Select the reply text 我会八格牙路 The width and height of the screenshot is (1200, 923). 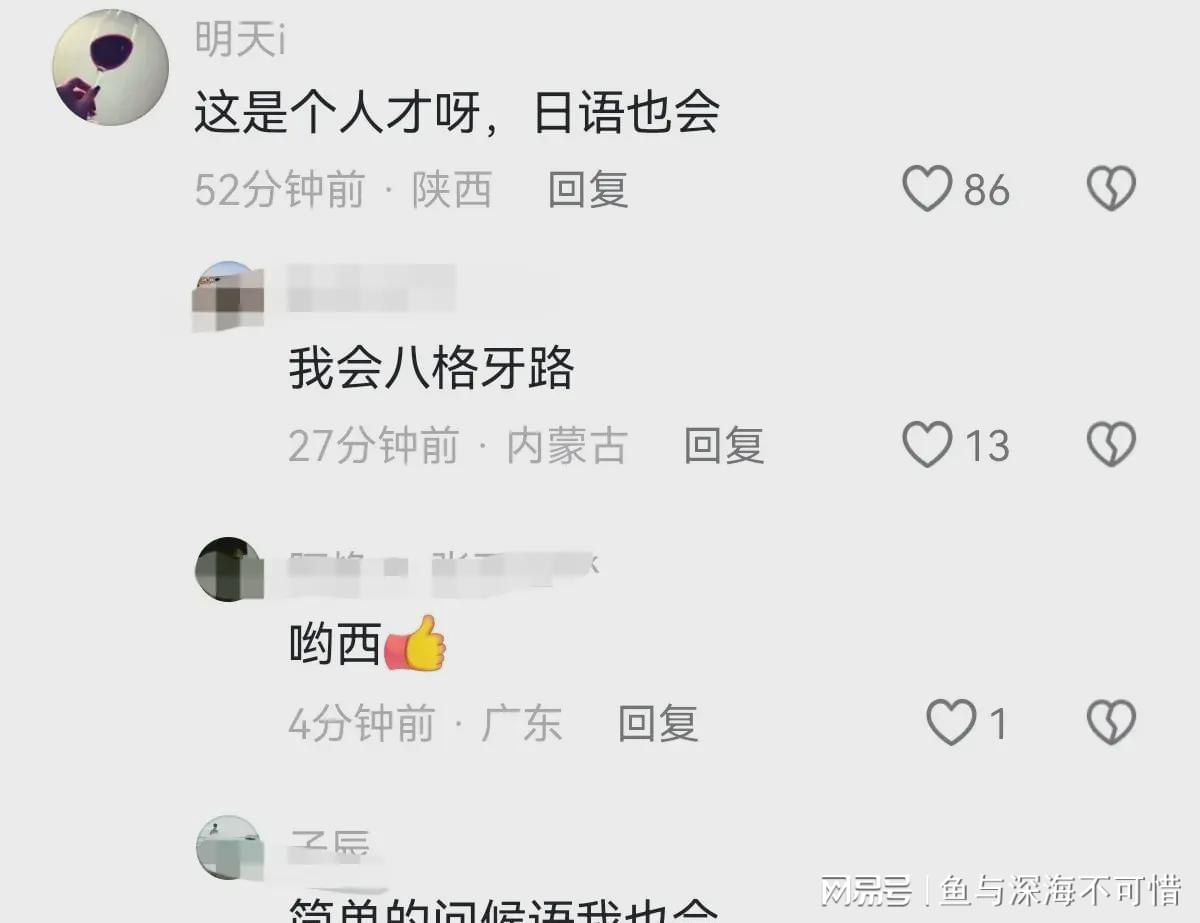[x=431, y=369]
